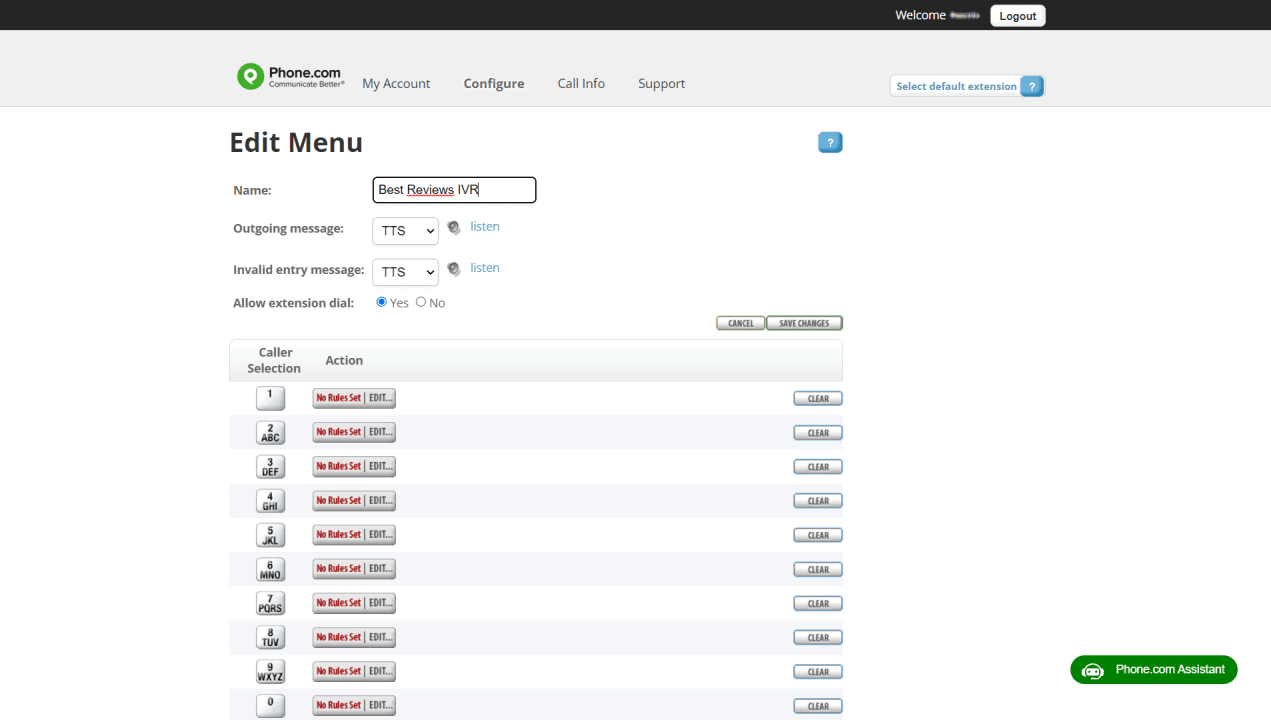1271x720 pixels.
Task: Click the keypad 5 JKL key icon
Action: click(270, 535)
